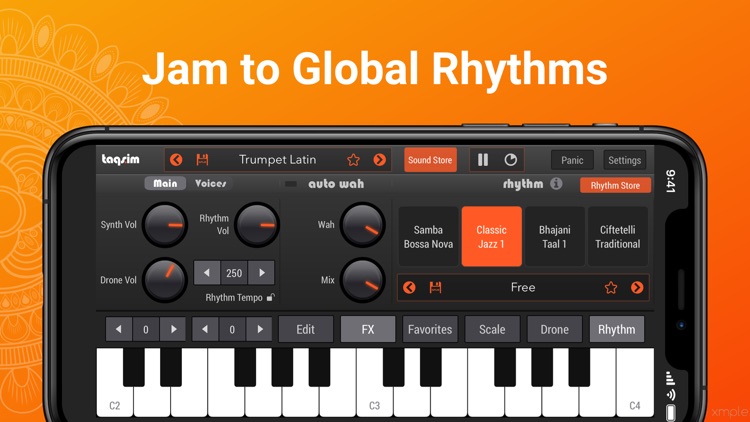Go to previous rhythm preset arrow
Screen dimensions: 750x422
coord(409,288)
